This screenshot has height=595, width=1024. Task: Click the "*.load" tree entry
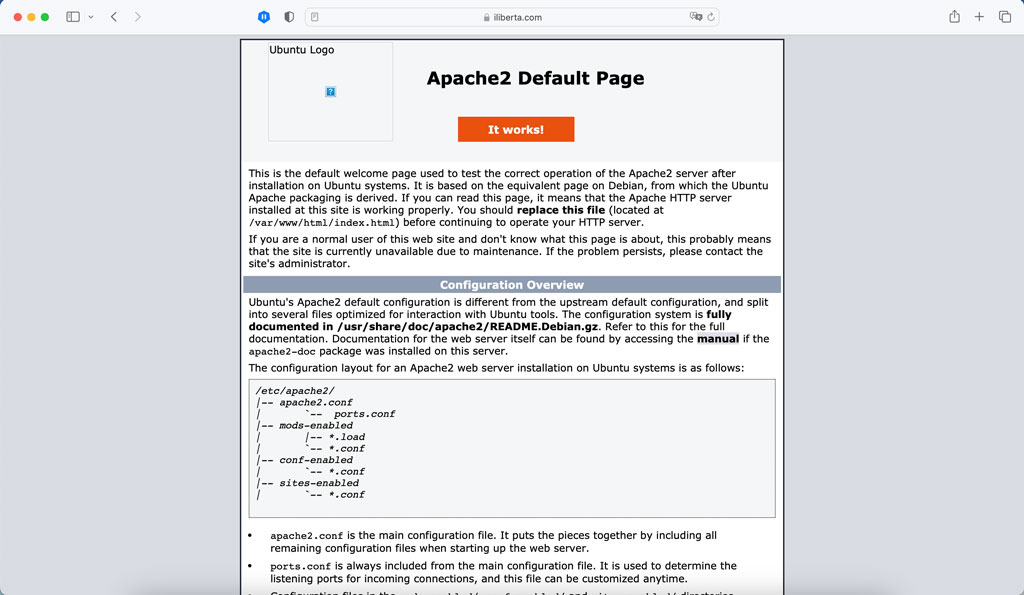(x=347, y=437)
